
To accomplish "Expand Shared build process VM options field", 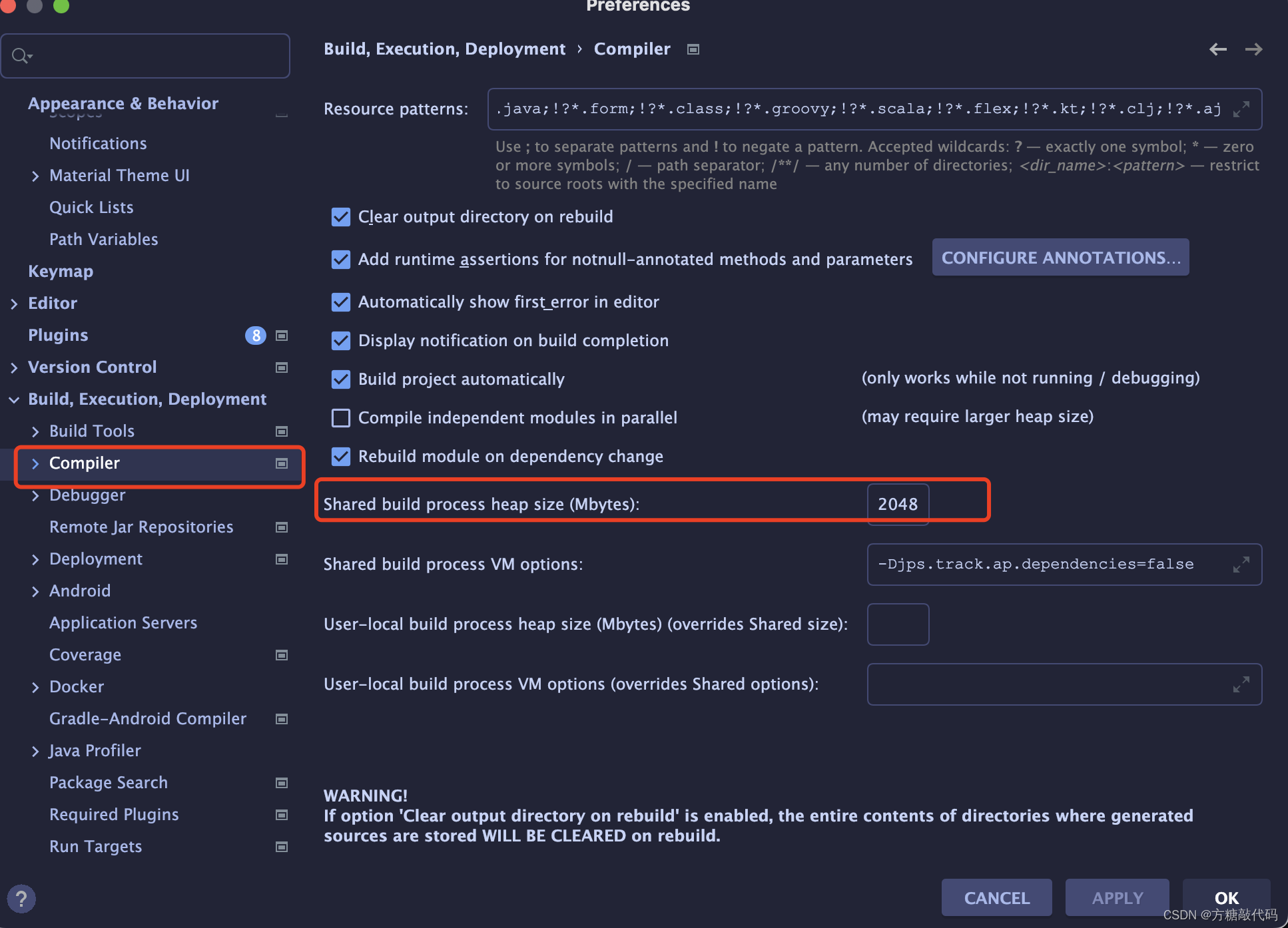I will pos(1241,565).
